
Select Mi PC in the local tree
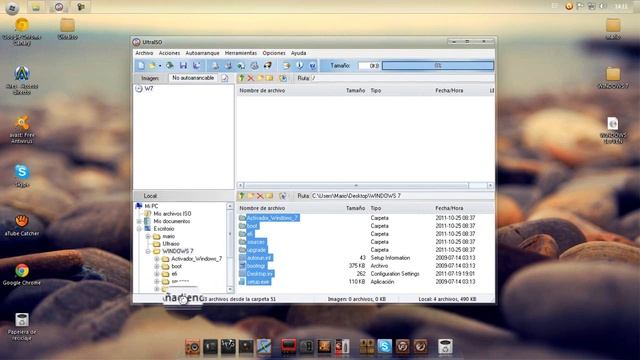click(147, 206)
